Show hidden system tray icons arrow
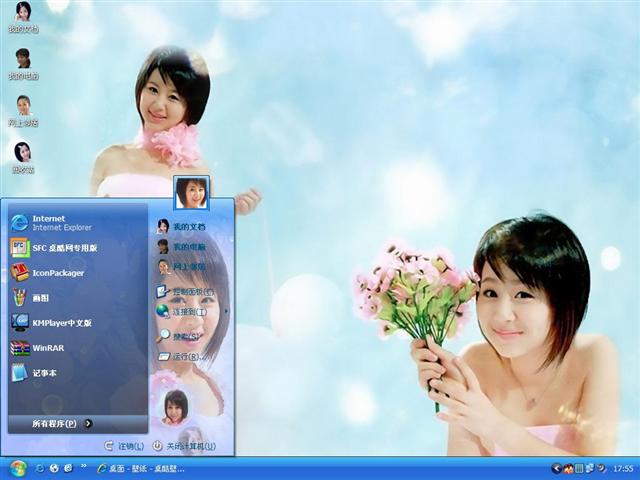640x480 pixels. [556, 468]
